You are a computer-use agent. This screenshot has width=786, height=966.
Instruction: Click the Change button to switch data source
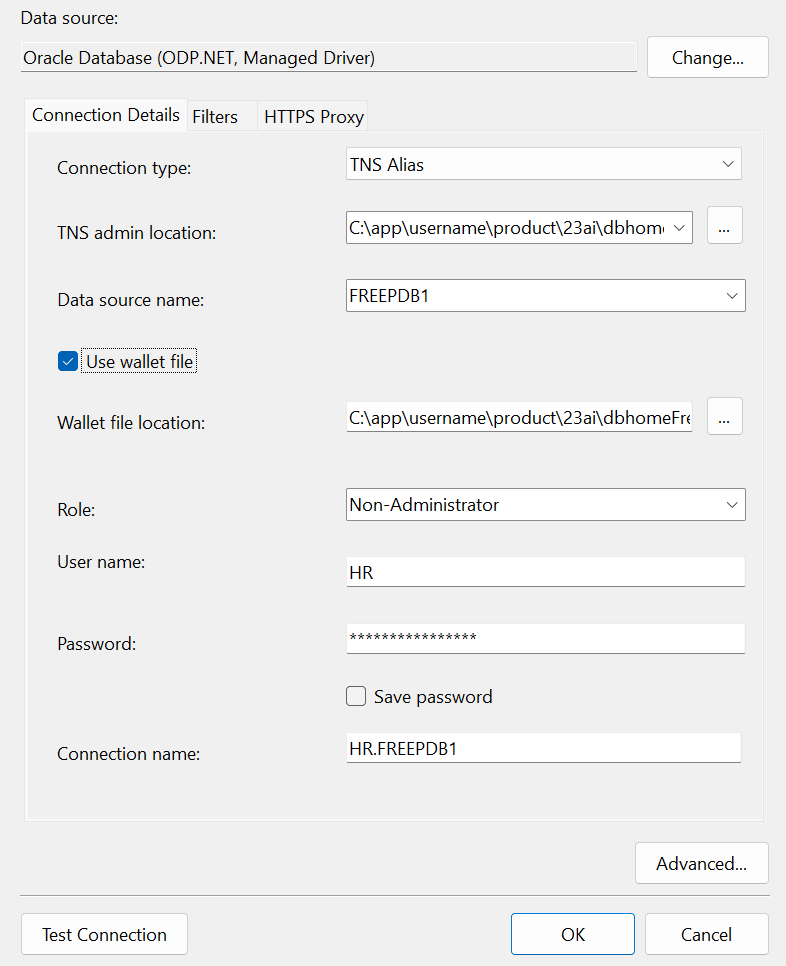tap(707, 57)
